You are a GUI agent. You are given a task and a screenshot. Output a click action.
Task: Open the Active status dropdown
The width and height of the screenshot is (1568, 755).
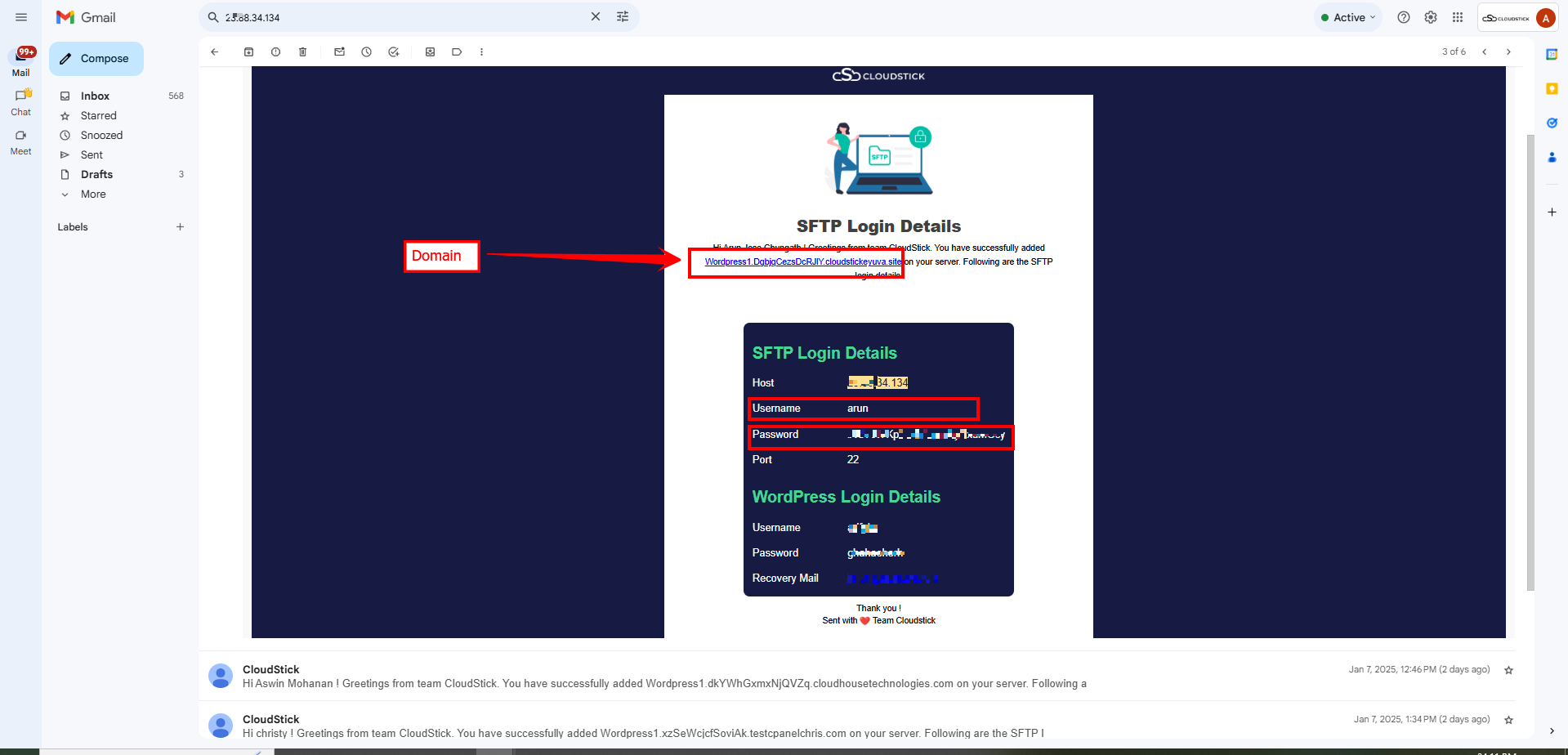(1348, 17)
